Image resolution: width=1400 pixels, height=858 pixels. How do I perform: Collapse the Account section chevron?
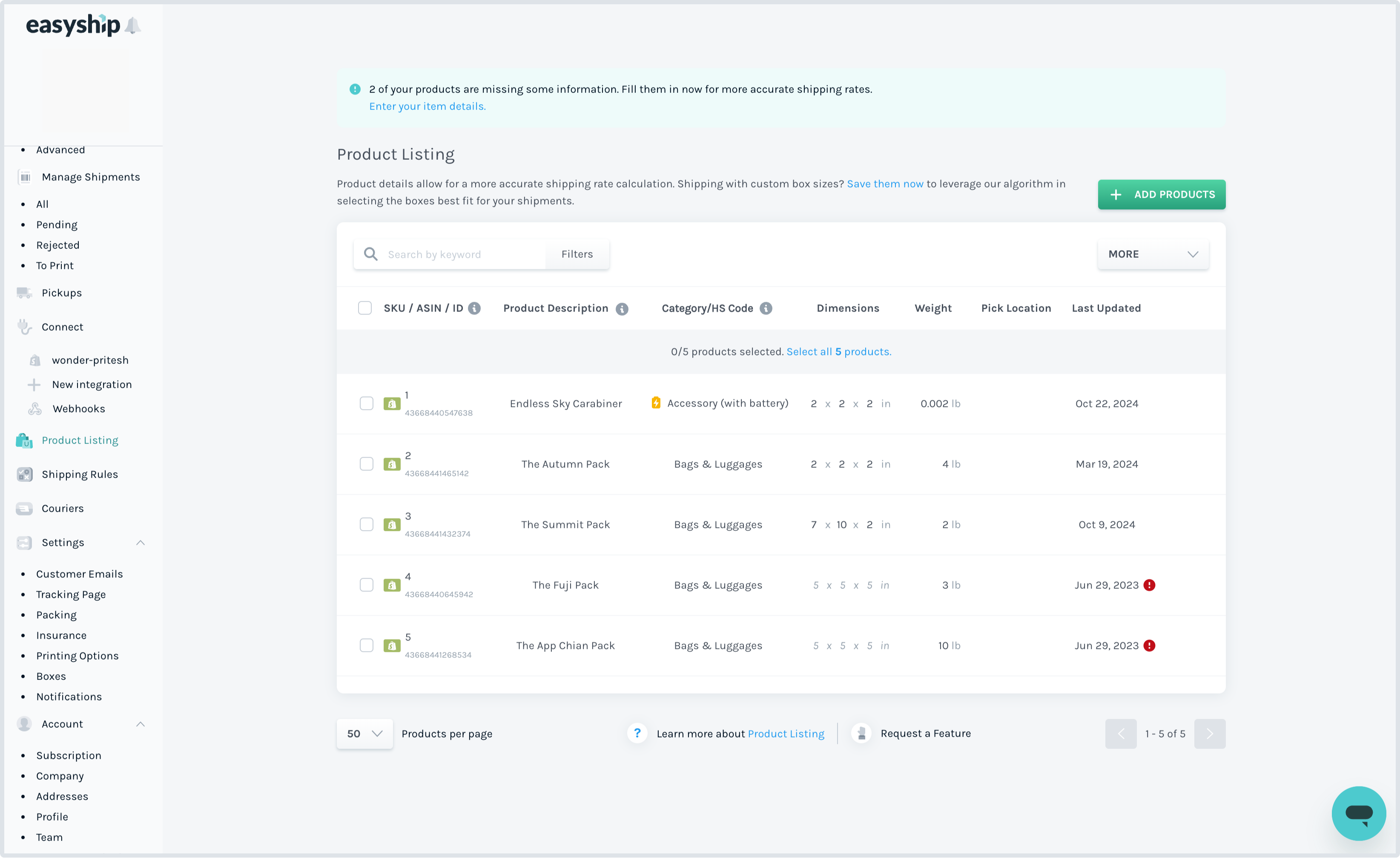point(141,724)
